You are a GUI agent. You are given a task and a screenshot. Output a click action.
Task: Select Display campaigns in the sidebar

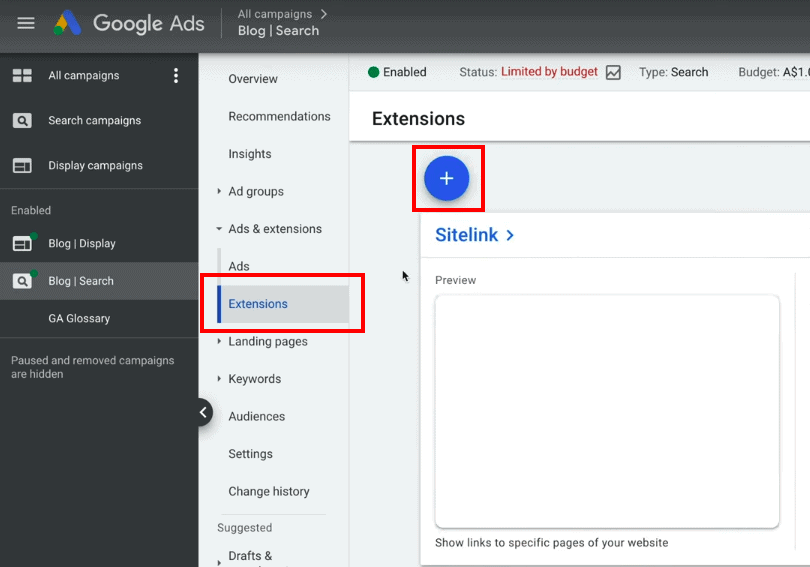[96, 165]
